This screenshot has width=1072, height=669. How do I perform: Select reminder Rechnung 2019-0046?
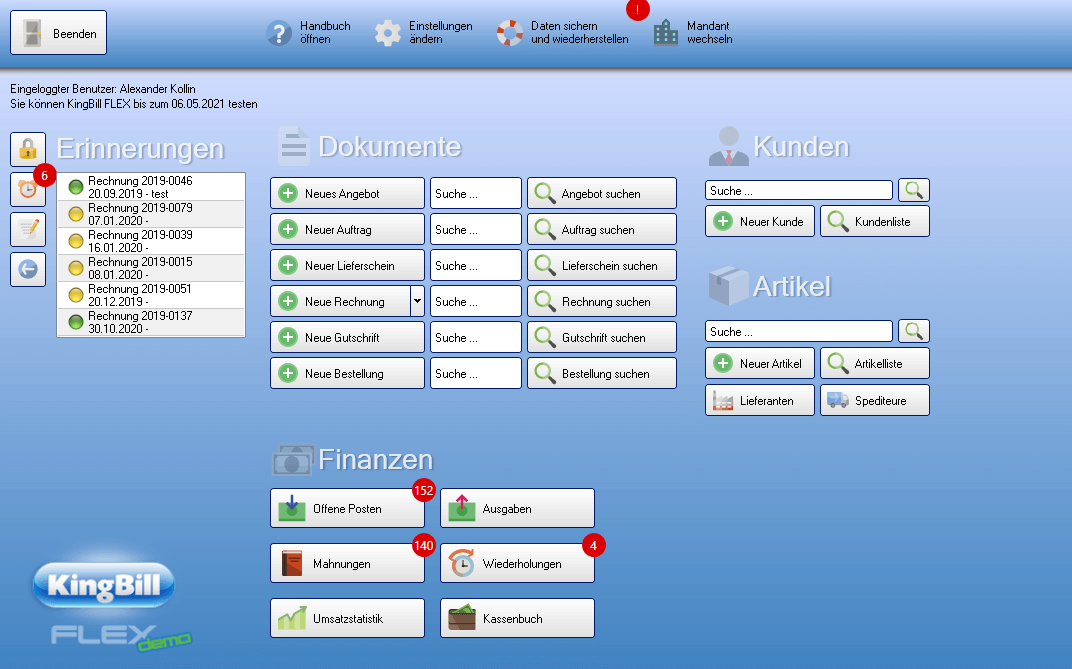pyautogui.click(x=150, y=187)
